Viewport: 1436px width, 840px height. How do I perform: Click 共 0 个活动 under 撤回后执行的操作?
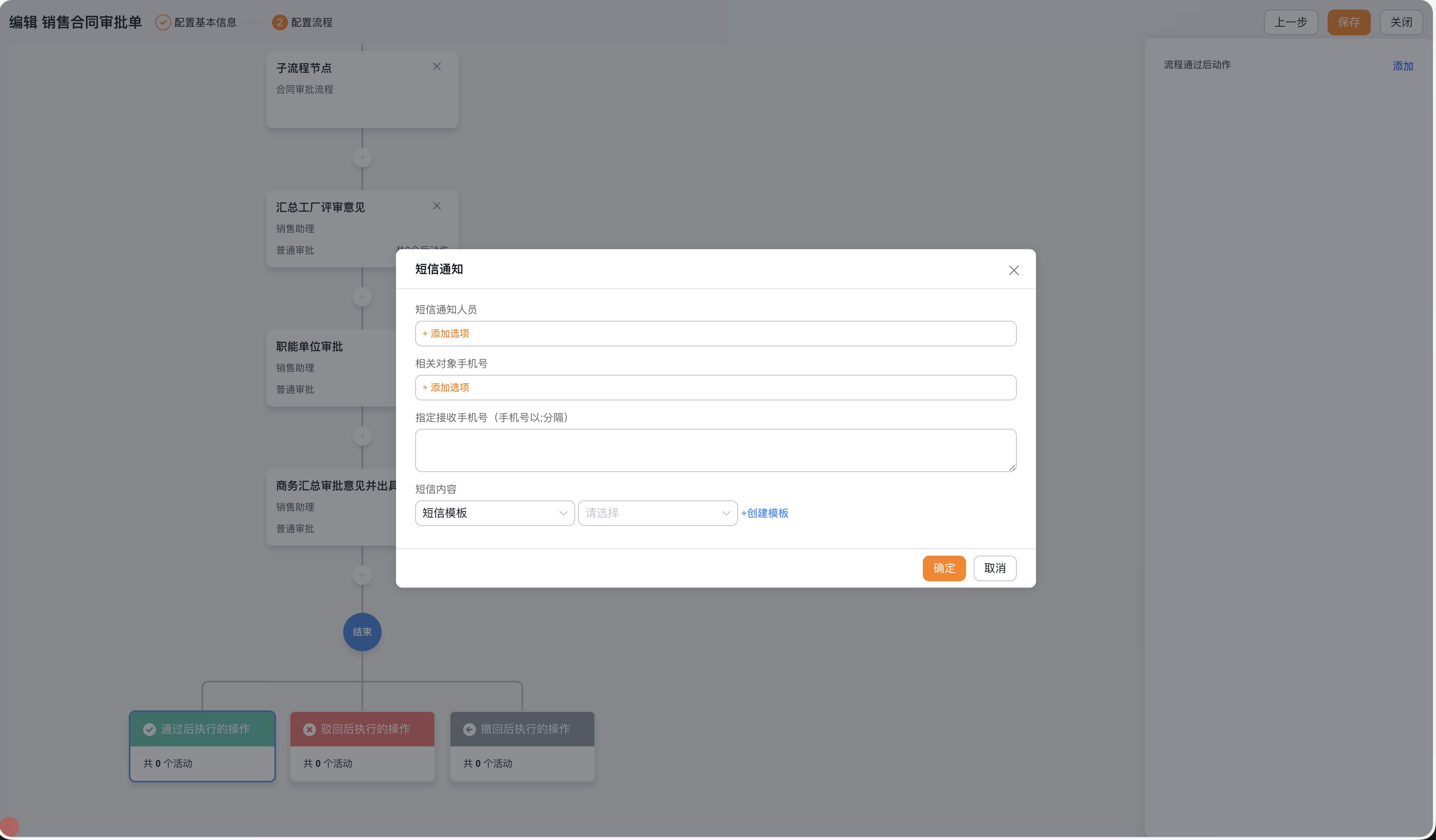(488, 764)
